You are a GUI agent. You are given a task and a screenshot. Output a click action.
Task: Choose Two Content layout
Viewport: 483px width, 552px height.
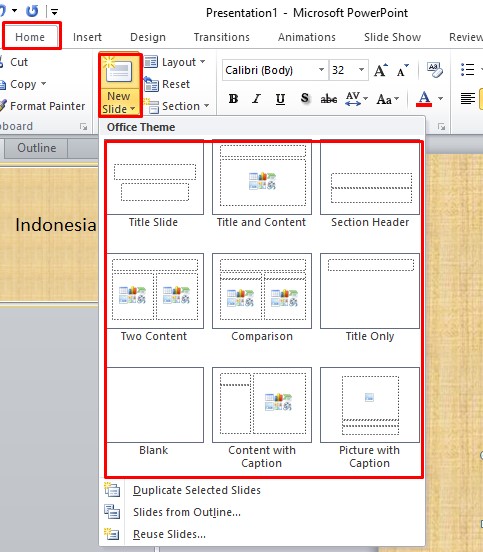154,298
